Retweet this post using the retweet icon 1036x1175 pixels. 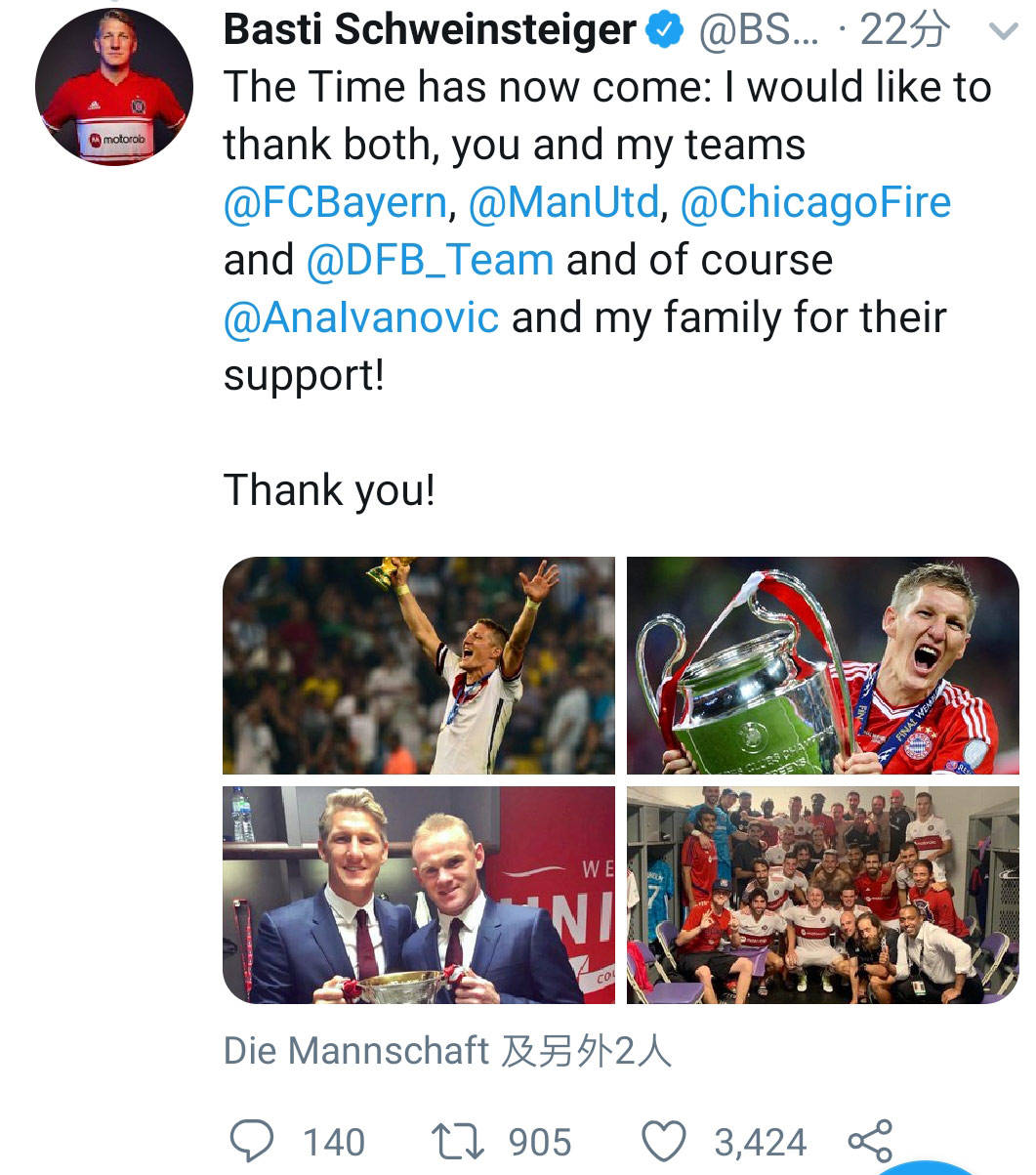click(457, 1140)
